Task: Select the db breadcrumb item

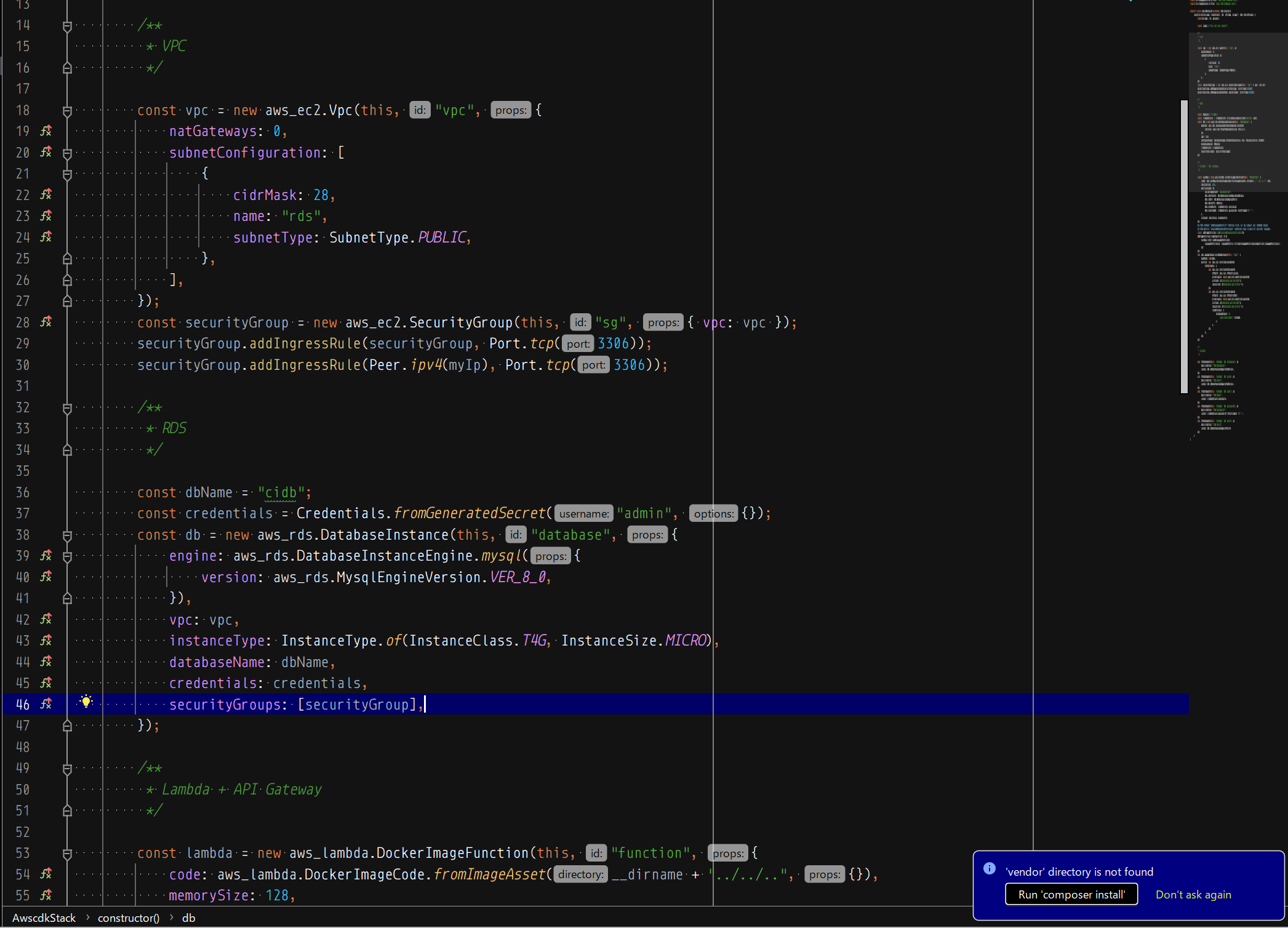Action: (x=189, y=918)
